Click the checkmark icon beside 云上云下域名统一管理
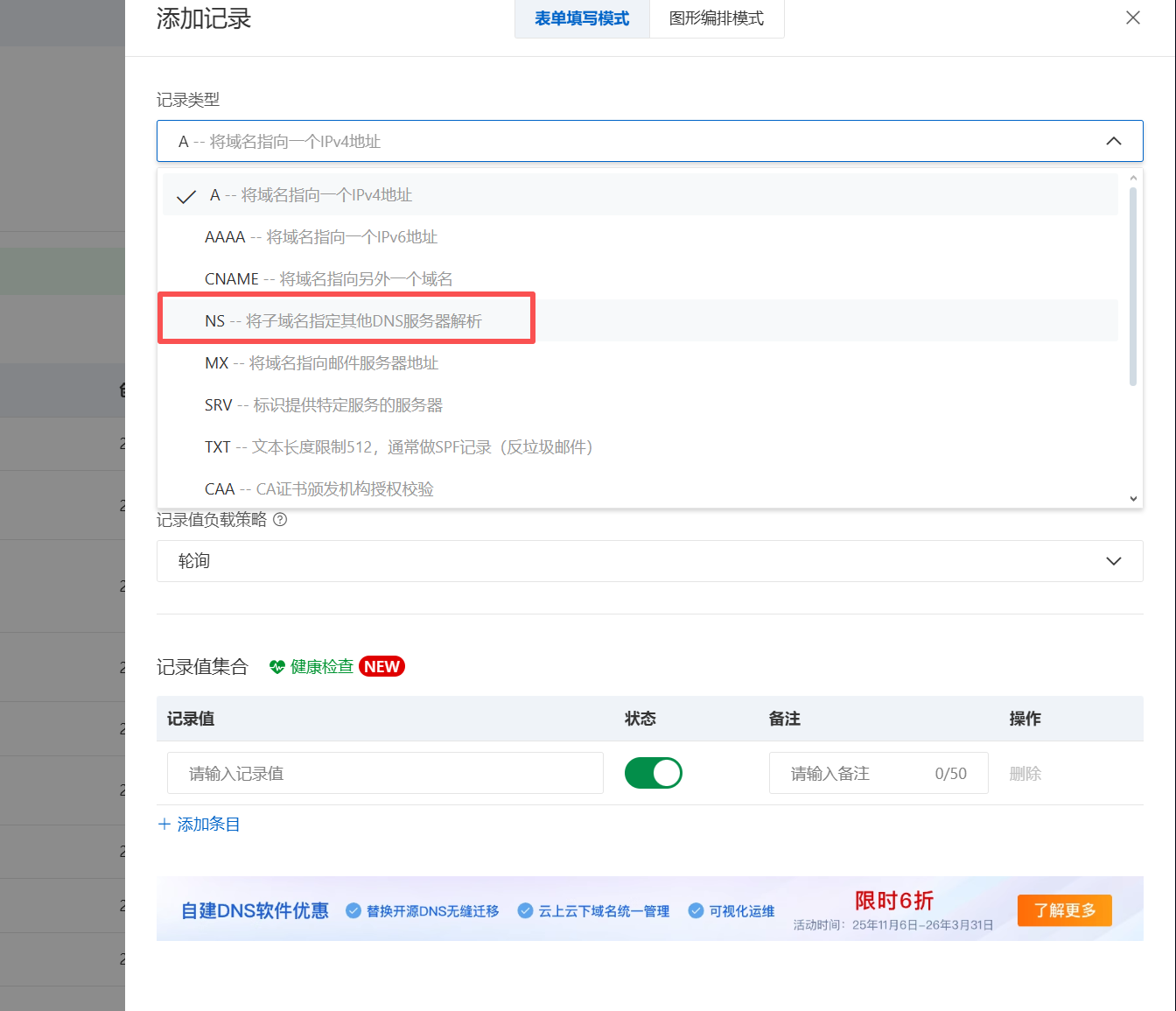The width and height of the screenshot is (1176, 1011). [526, 910]
